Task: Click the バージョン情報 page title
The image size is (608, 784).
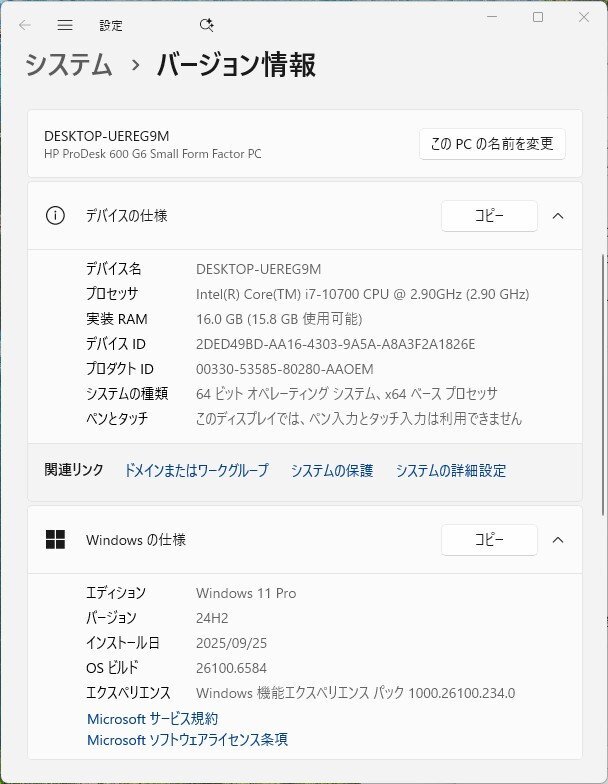Action: point(236,65)
